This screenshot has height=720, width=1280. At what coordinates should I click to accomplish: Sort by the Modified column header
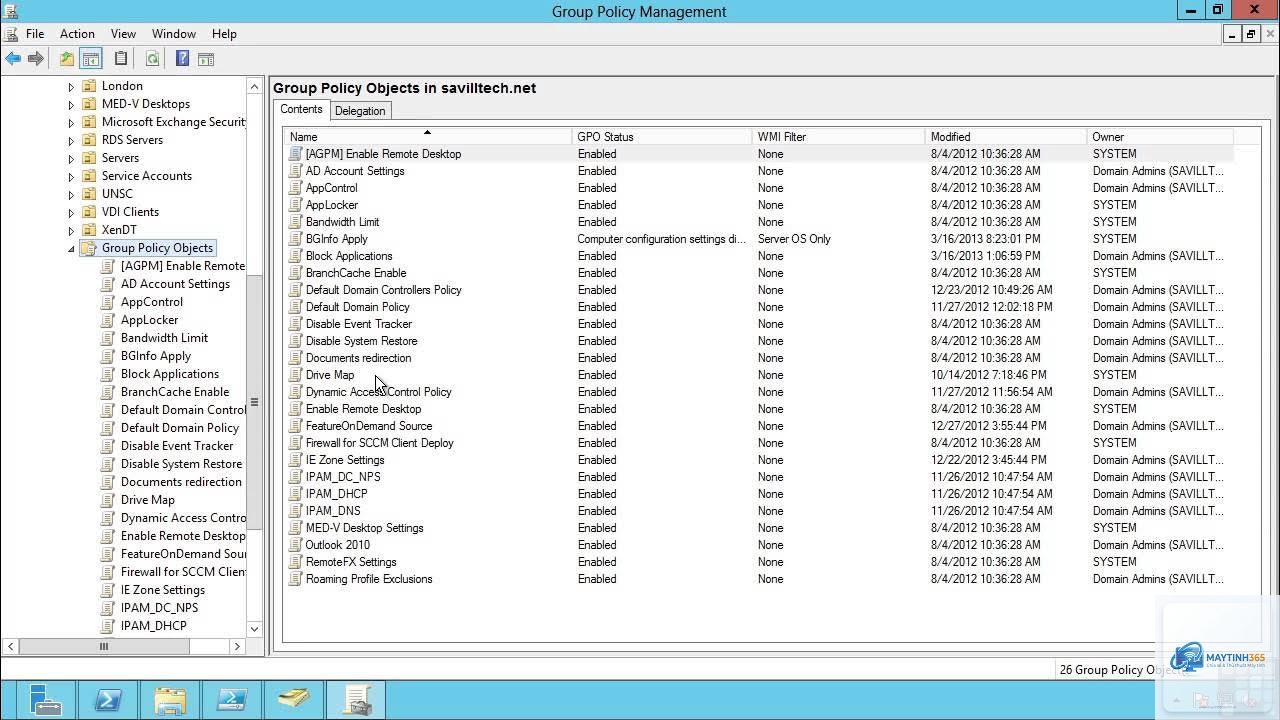click(1006, 137)
